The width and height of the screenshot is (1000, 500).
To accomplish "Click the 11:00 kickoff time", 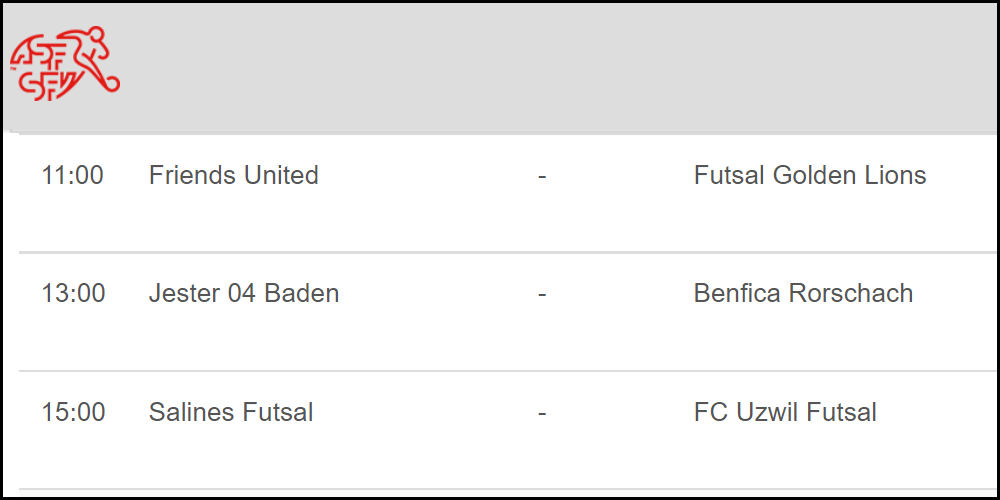I will click(x=72, y=176).
